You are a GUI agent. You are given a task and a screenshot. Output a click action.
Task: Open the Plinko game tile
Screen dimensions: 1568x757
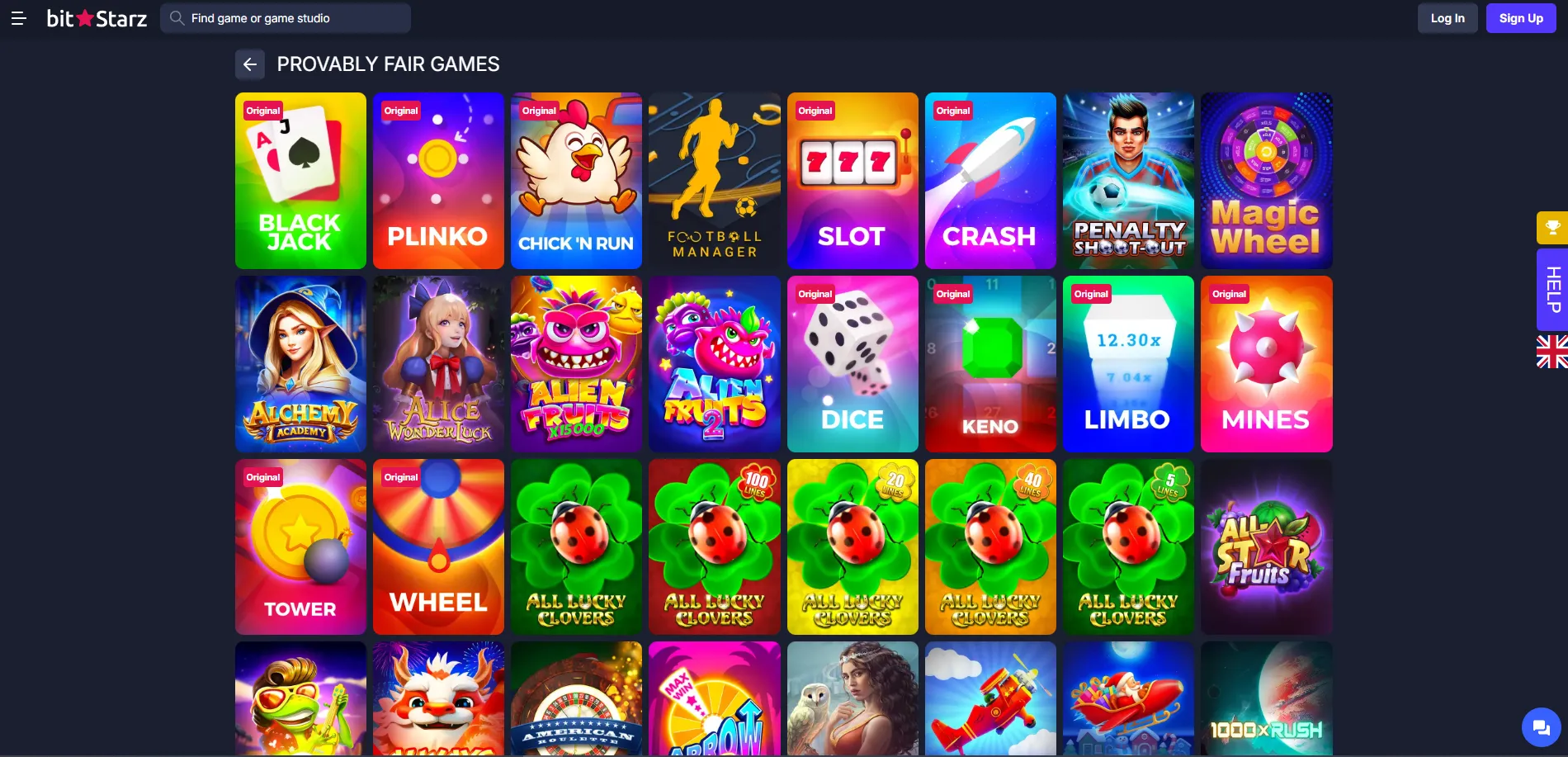(x=438, y=181)
